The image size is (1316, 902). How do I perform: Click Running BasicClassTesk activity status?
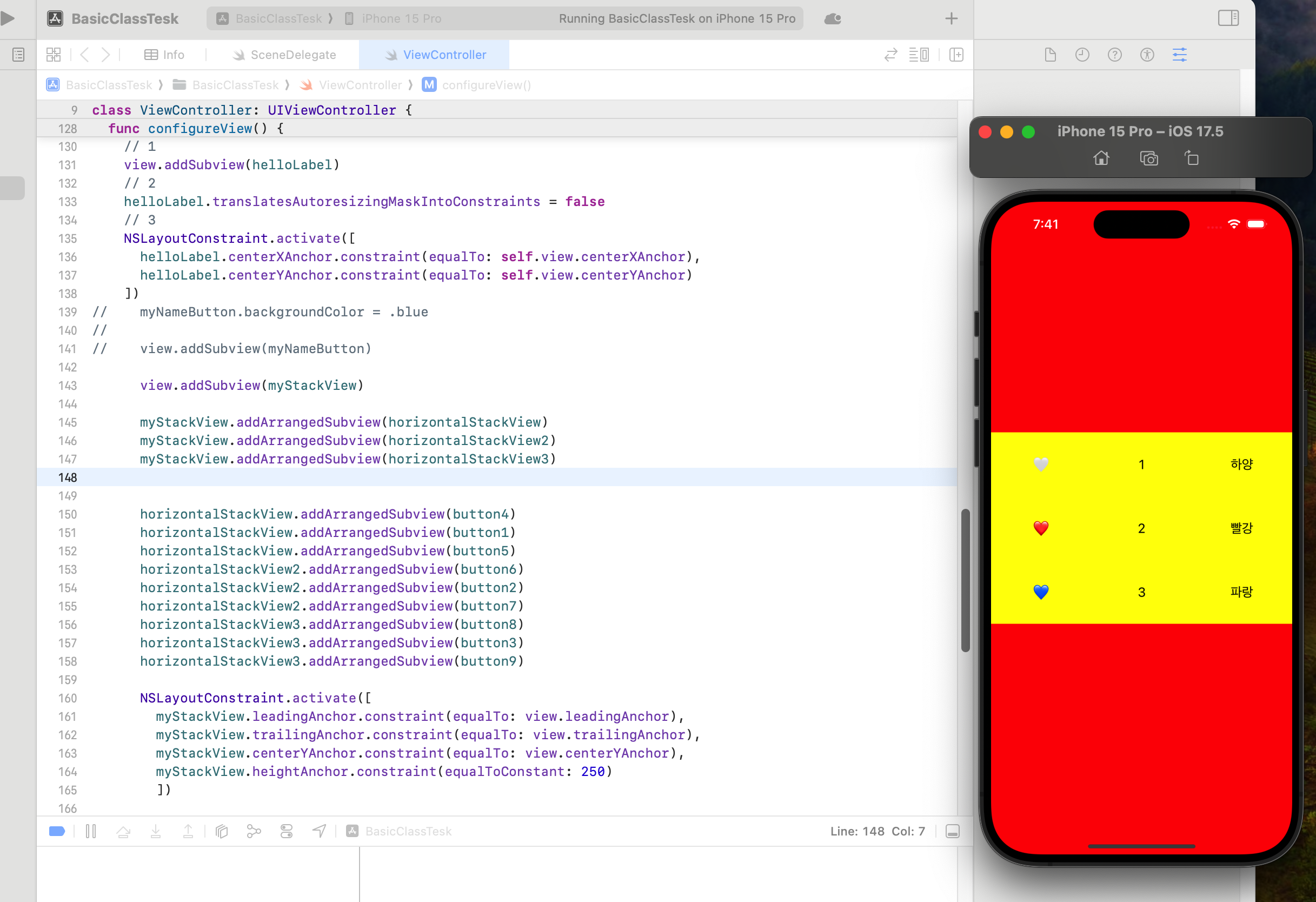point(677,19)
